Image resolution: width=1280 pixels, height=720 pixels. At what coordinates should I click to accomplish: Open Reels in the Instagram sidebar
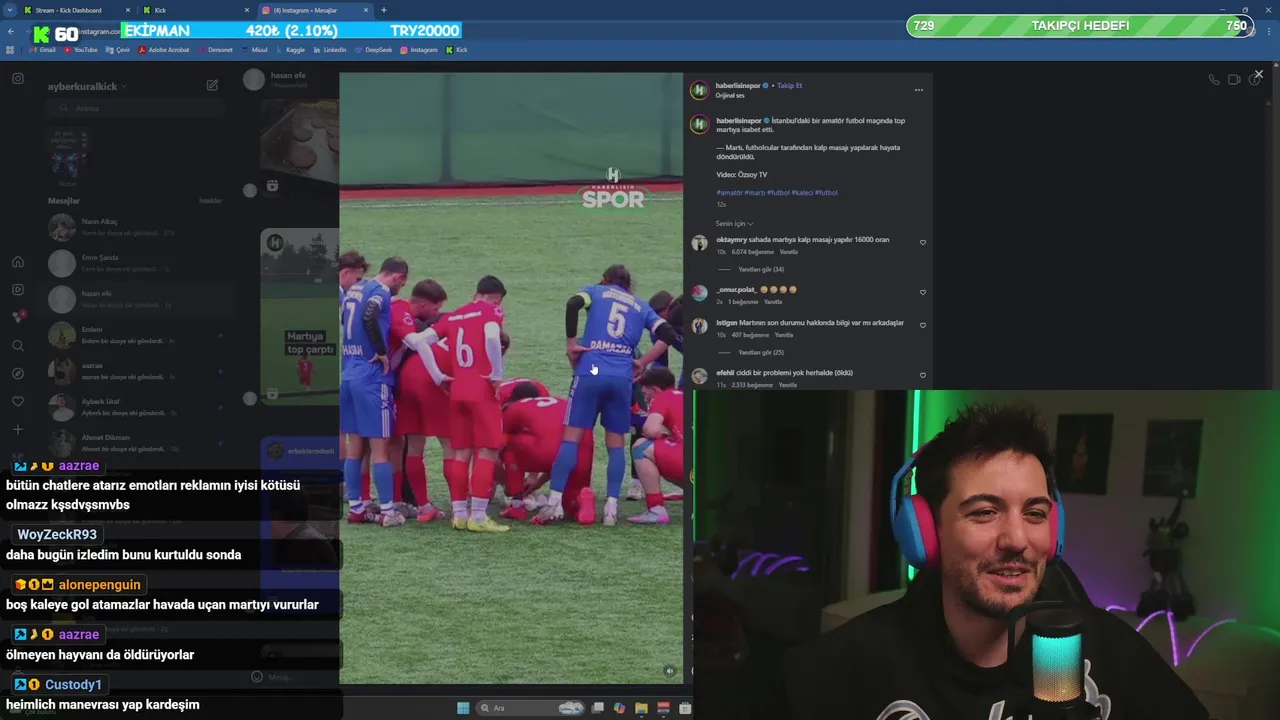point(18,290)
